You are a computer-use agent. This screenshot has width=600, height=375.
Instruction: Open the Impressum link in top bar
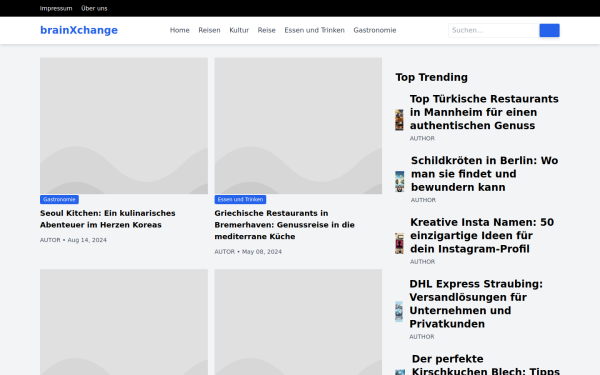pos(56,8)
